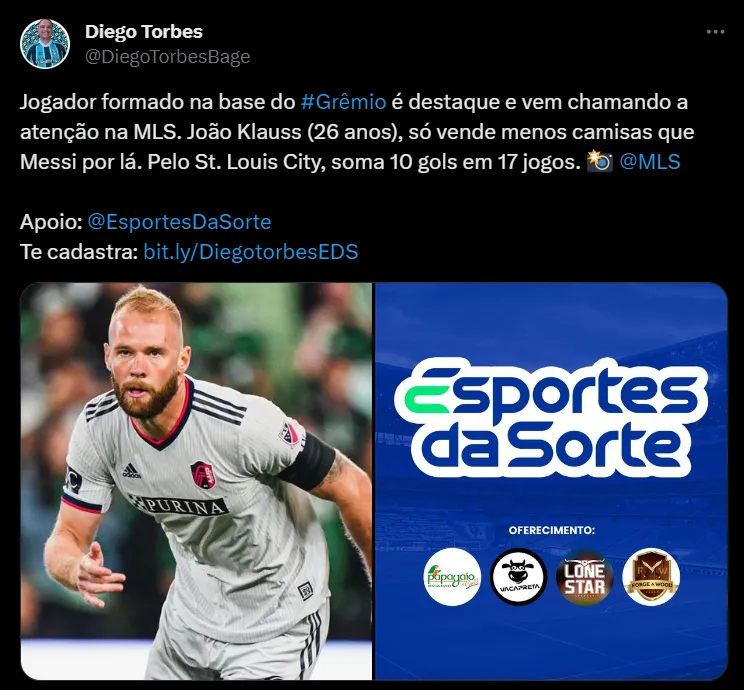Open the St. Louis City player photo
The image size is (744, 690).
pos(196,481)
